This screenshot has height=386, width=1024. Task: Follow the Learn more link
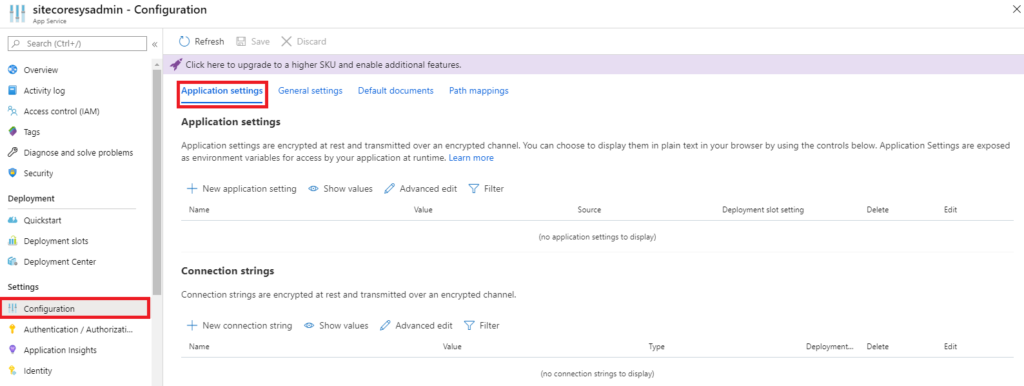tap(471, 158)
